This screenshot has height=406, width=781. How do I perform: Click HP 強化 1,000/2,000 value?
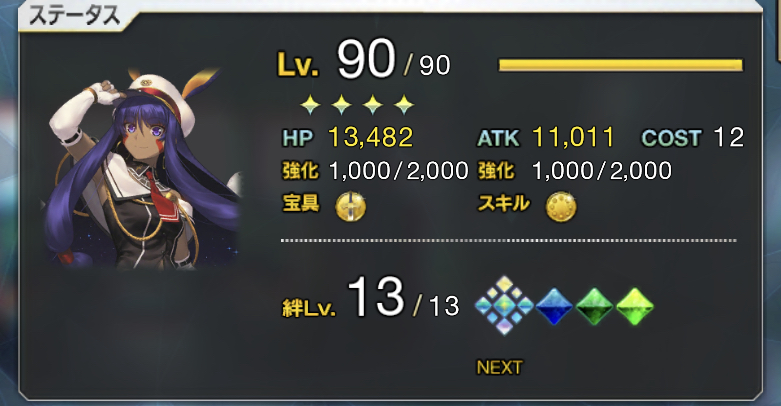[398, 171]
